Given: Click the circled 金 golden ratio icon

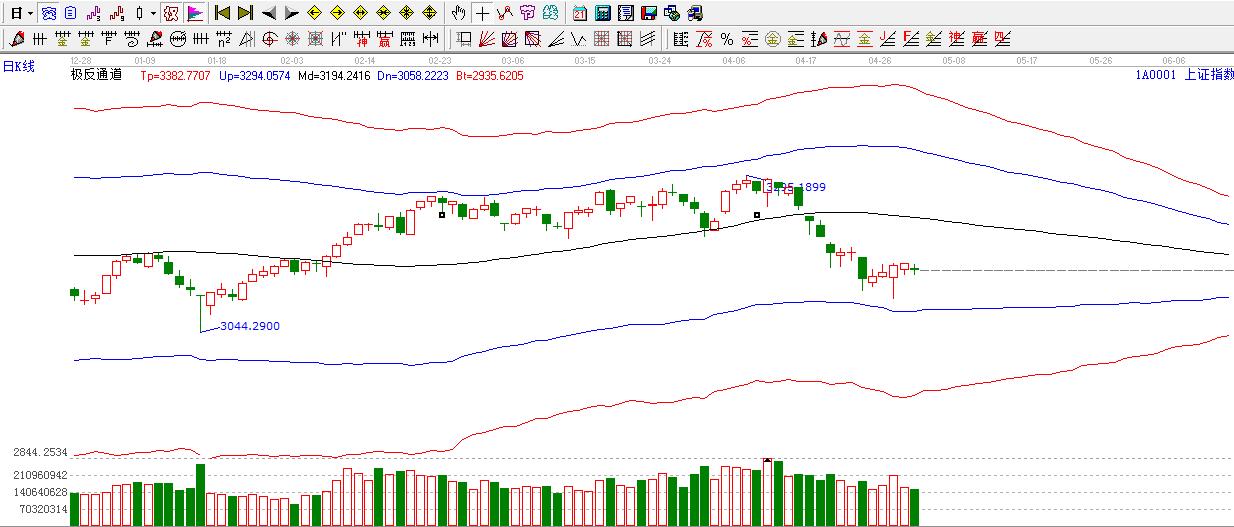Looking at the screenshot, I should pos(773,39).
